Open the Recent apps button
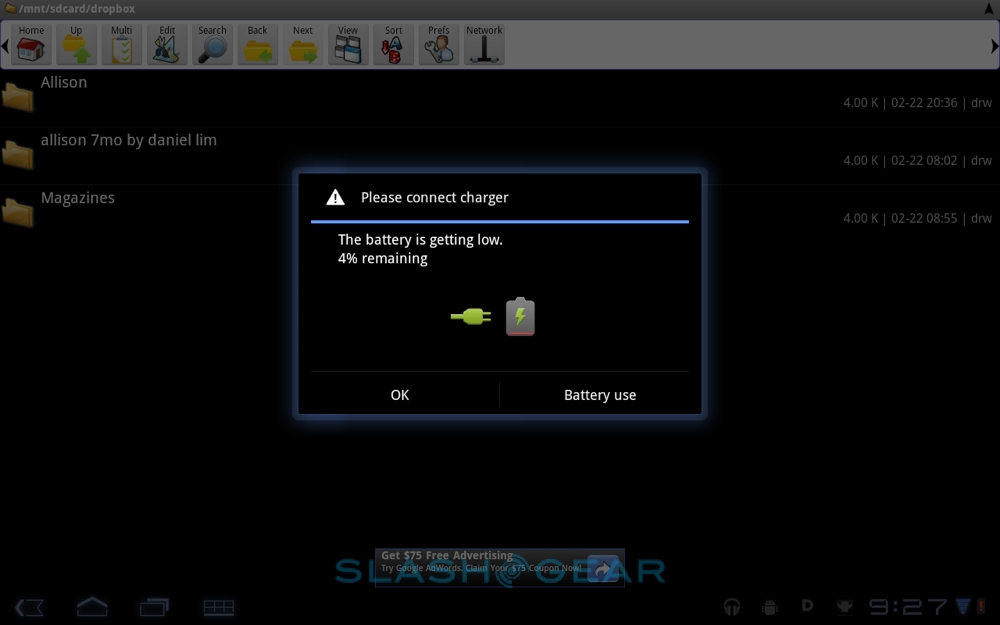 pyautogui.click(x=154, y=607)
